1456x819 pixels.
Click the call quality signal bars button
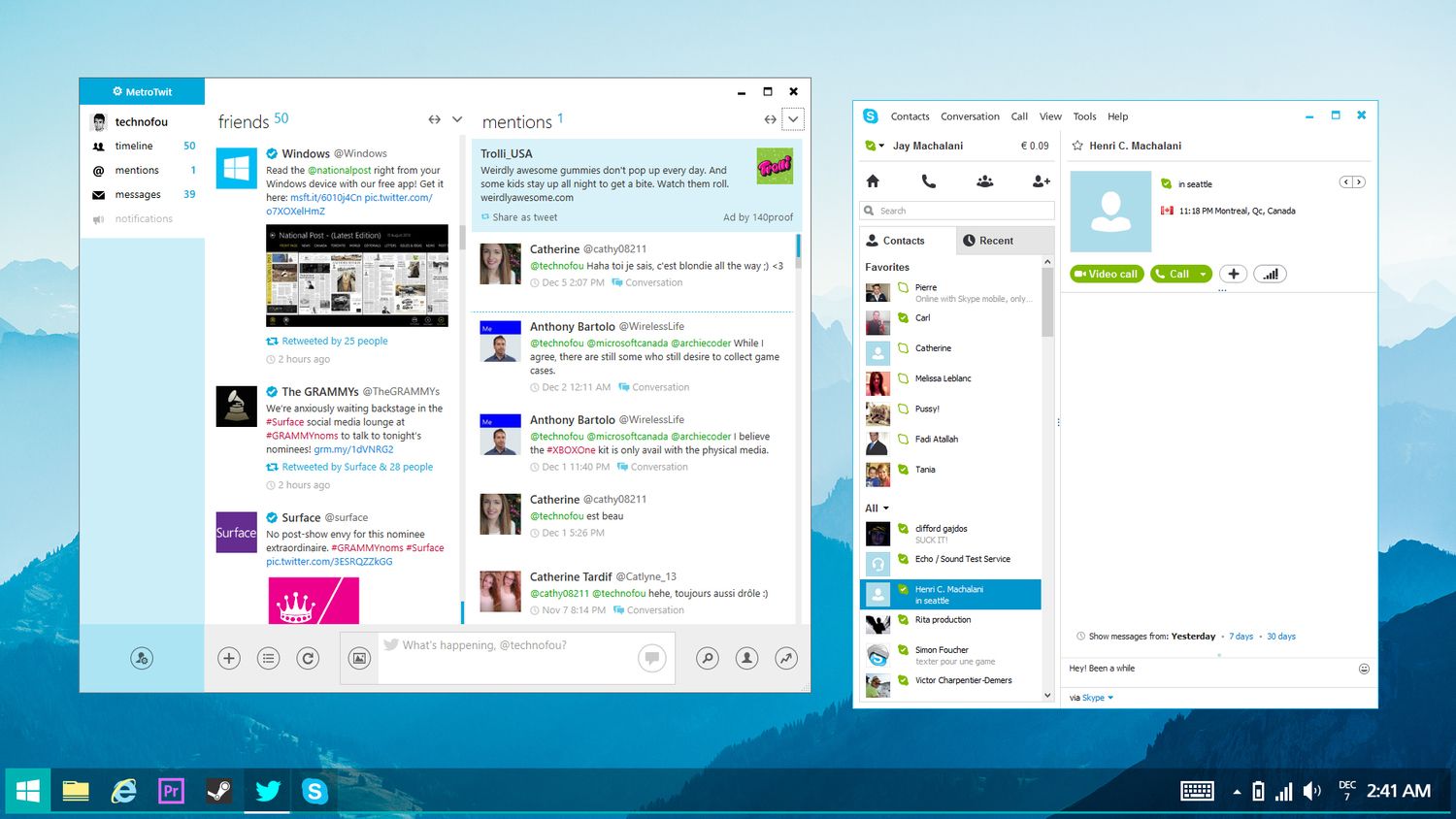click(1270, 274)
